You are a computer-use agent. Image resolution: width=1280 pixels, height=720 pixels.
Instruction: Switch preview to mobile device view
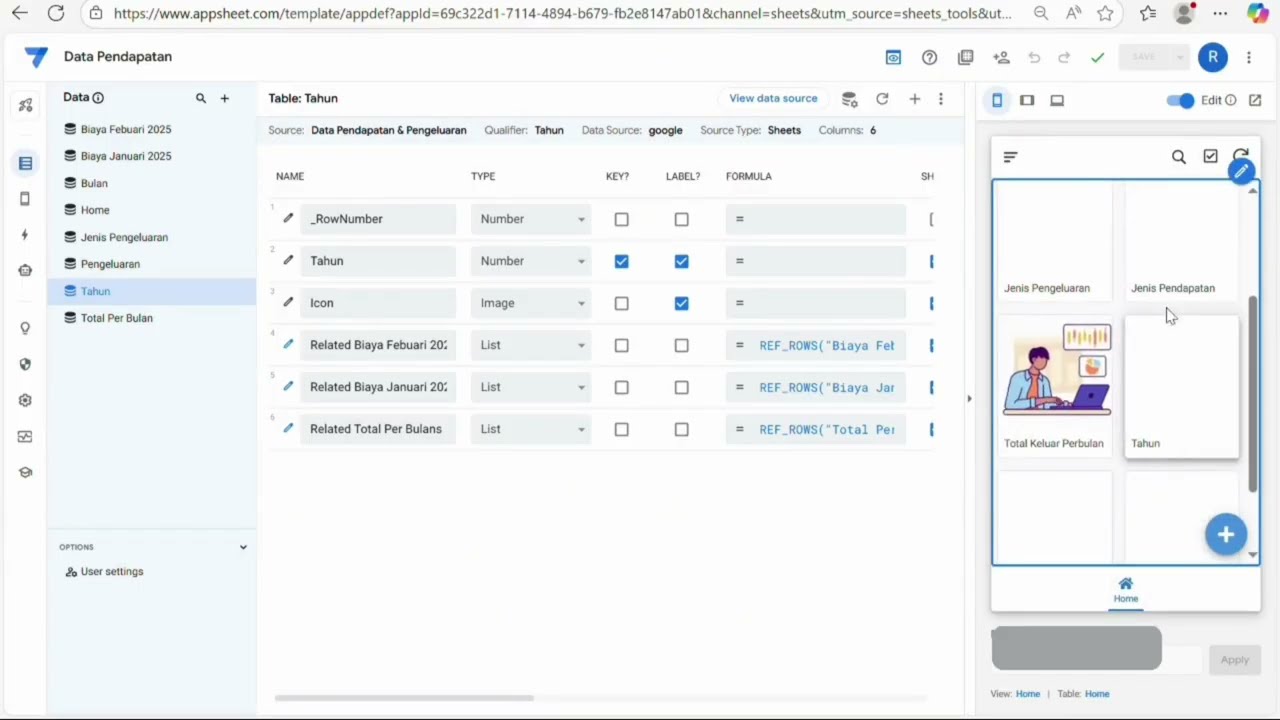[x=997, y=100]
